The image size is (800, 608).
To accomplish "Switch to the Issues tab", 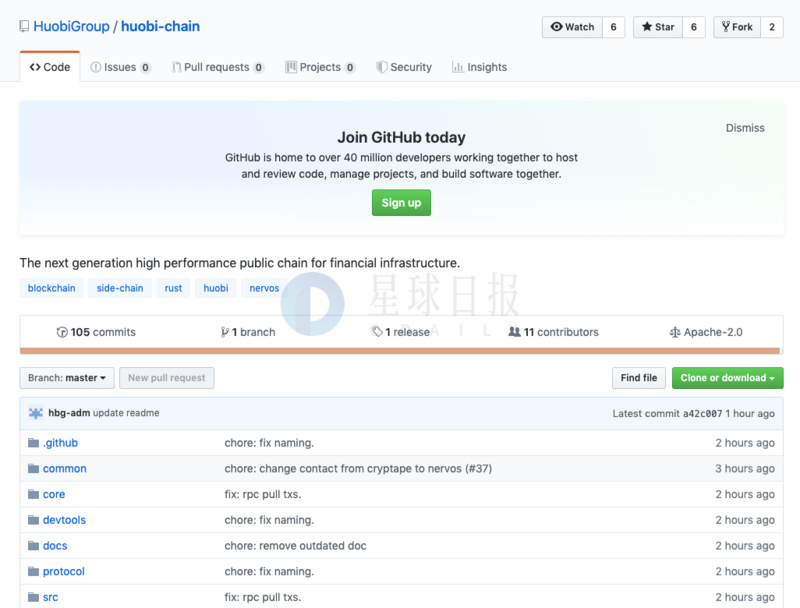I will [x=120, y=67].
